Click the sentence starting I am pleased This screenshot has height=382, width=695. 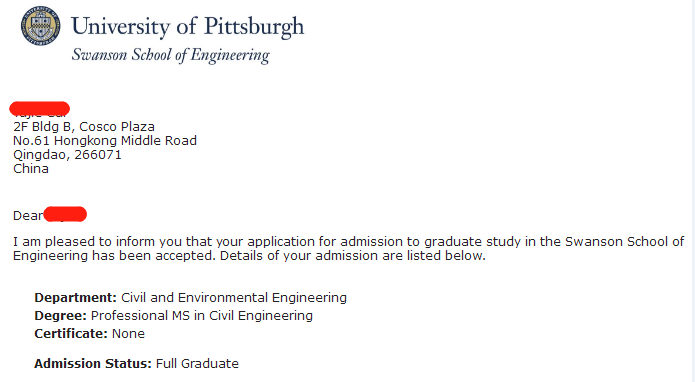(348, 242)
